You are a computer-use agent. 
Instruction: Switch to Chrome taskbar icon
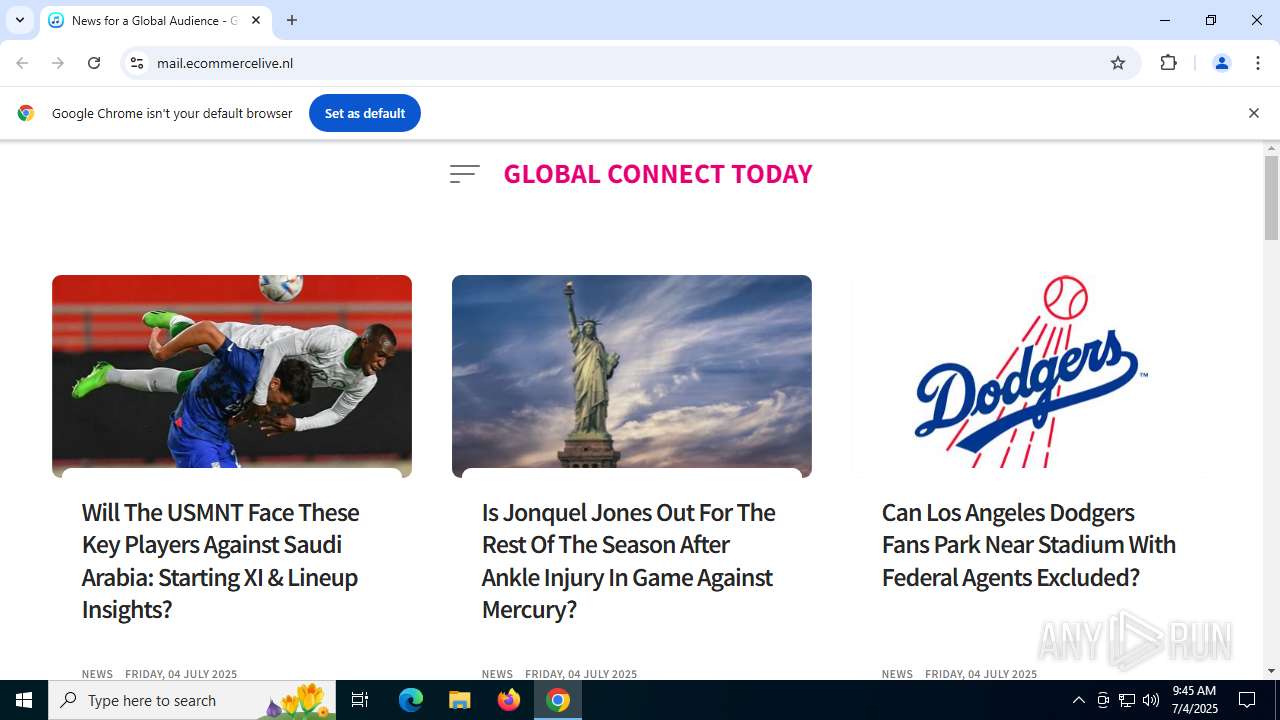558,700
